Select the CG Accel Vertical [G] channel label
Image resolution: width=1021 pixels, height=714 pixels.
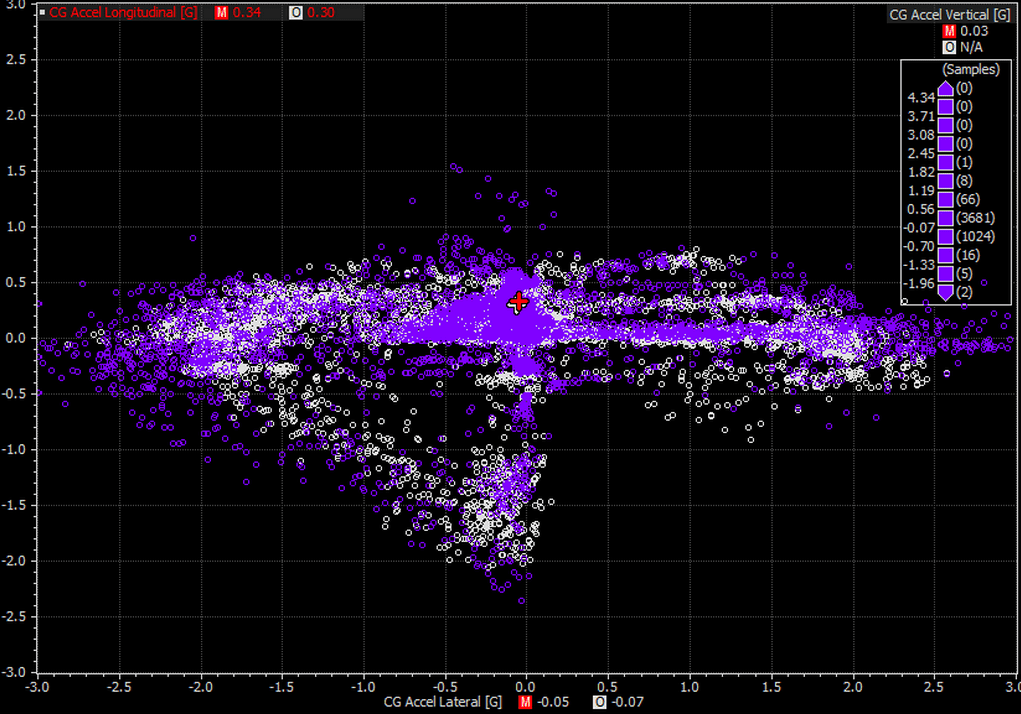pos(949,14)
